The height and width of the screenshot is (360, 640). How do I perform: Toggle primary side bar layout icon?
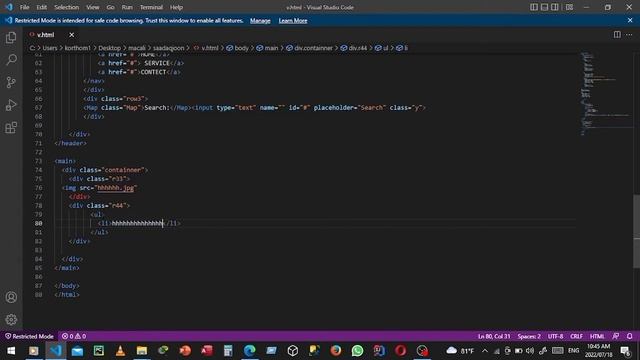pos(533,7)
